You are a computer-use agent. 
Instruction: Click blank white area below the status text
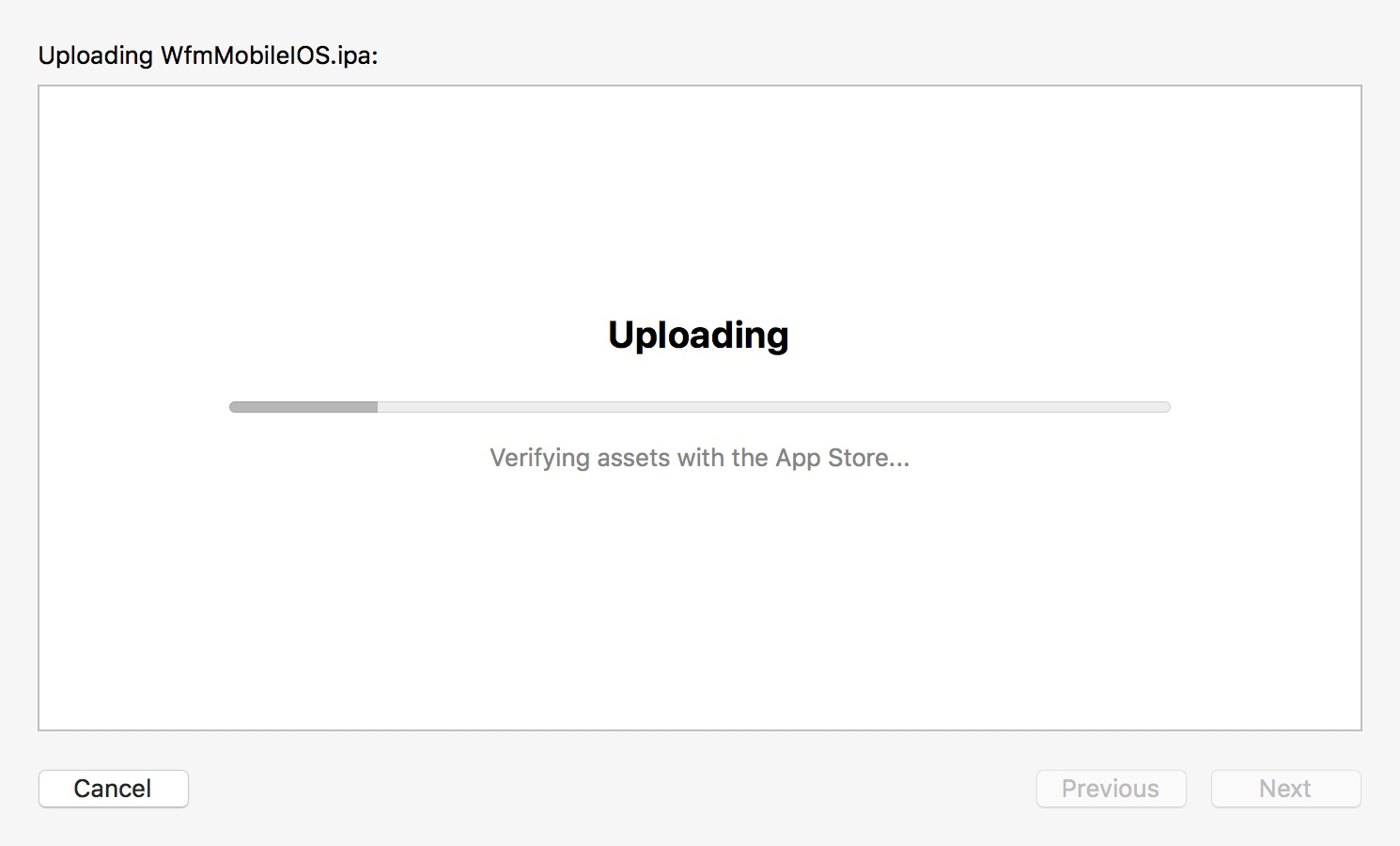(699, 602)
